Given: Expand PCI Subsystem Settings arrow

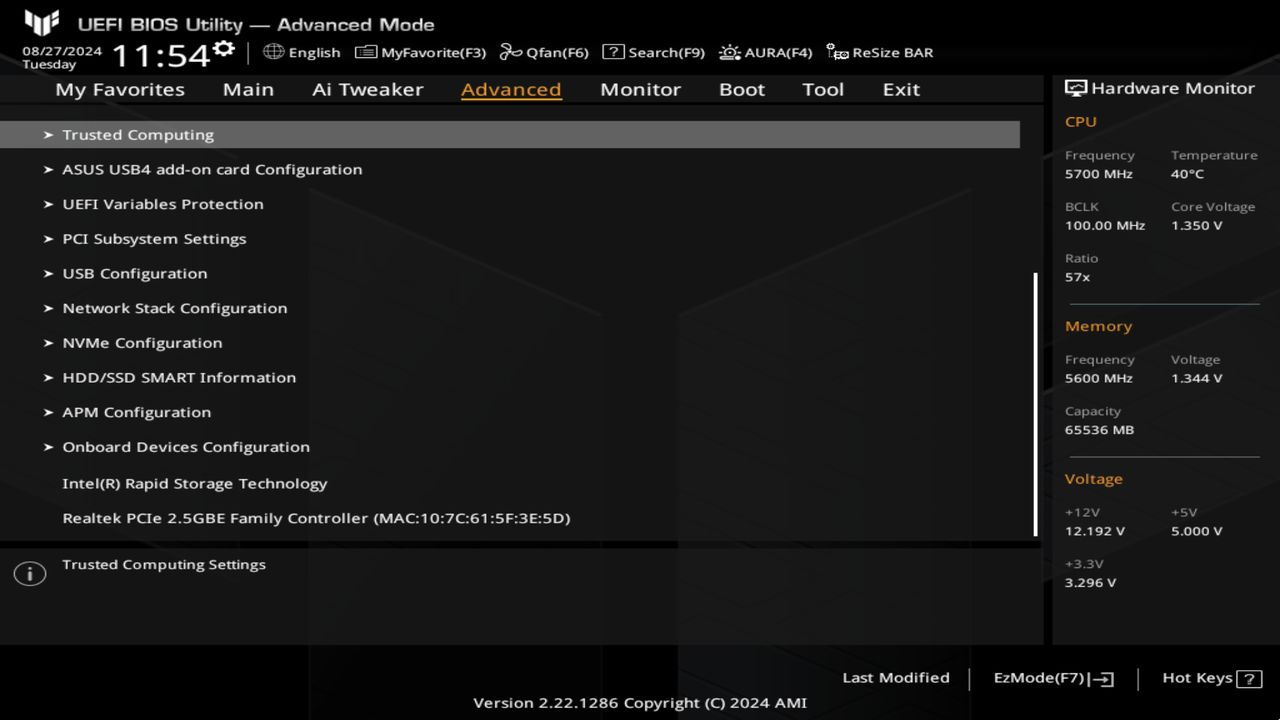Looking at the screenshot, I should click(x=48, y=239).
